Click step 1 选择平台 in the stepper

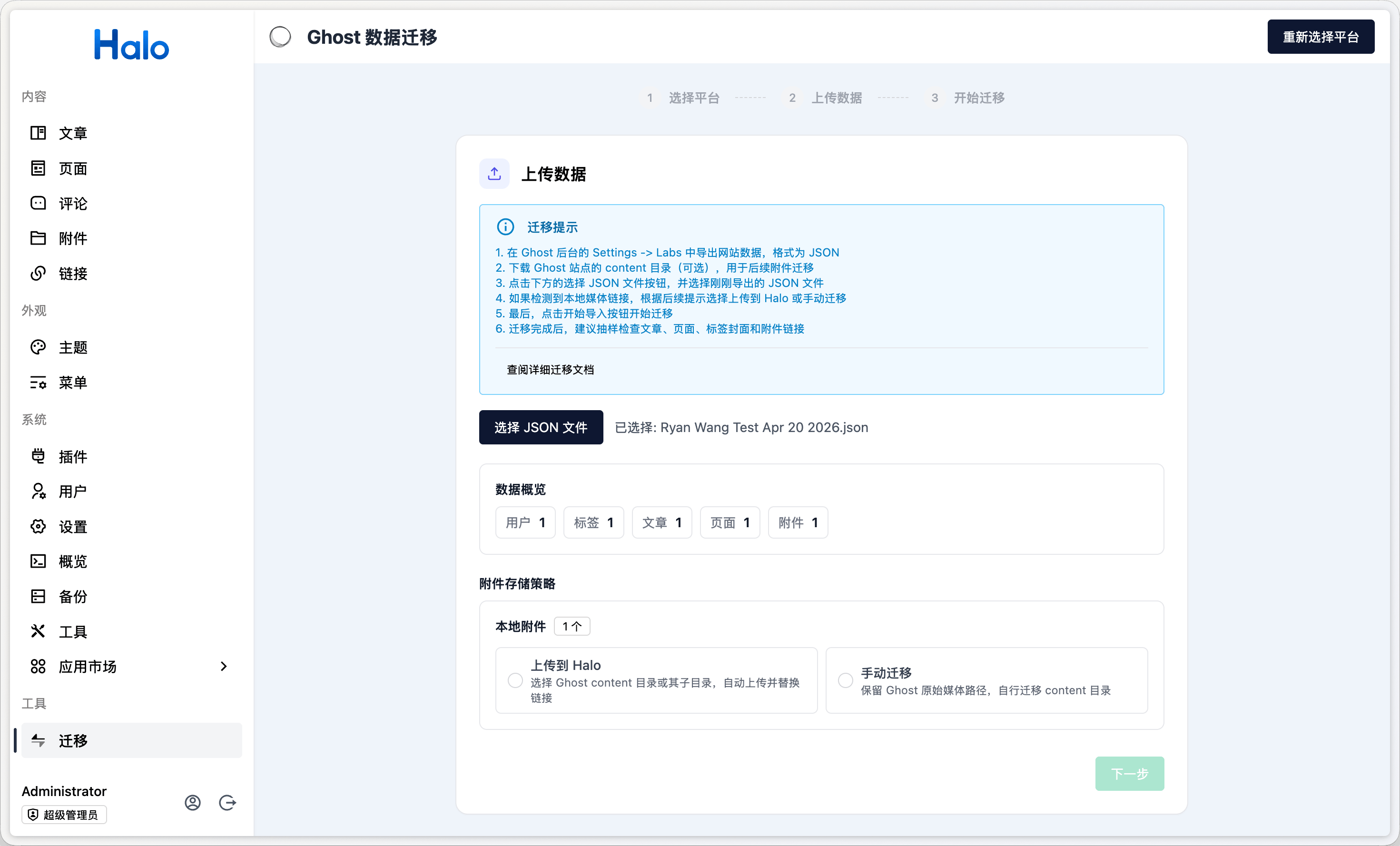(693, 98)
